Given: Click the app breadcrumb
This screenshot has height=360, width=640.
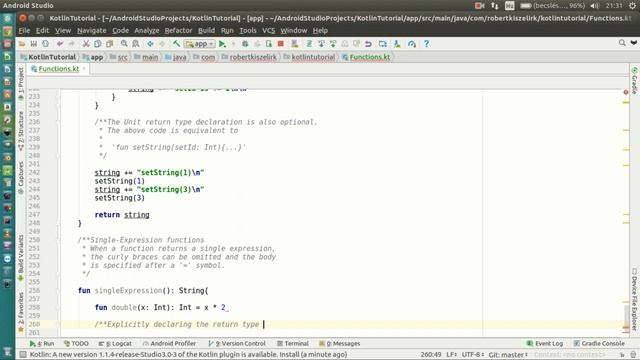Looking at the screenshot, I should coord(93,57).
